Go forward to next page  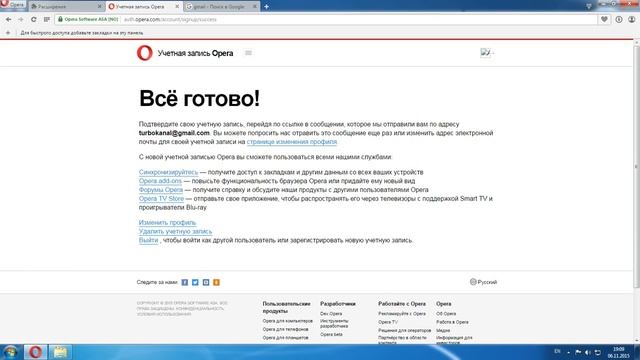[x=21, y=19]
